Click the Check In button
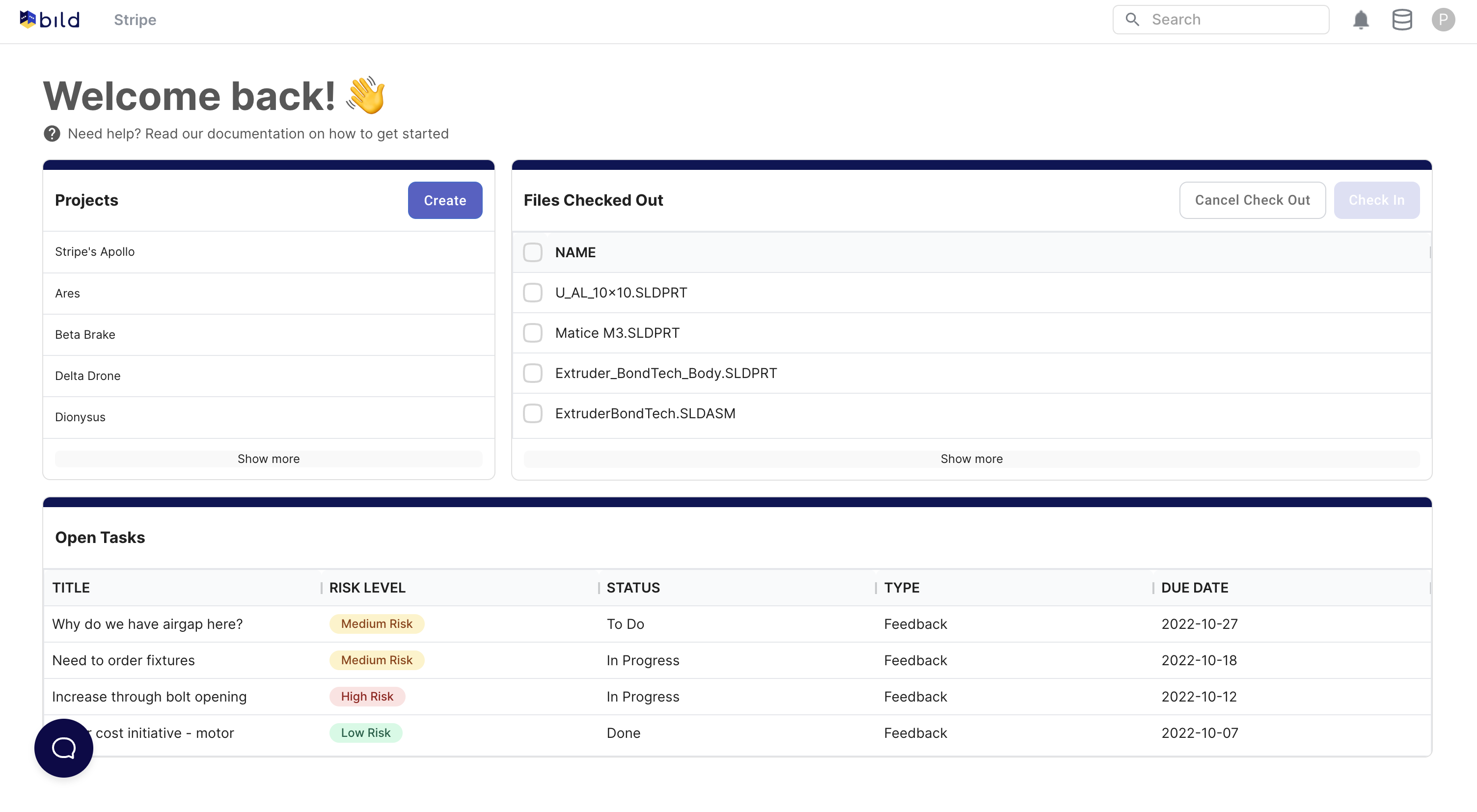Image resolution: width=1477 pixels, height=812 pixels. coord(1377,200)
